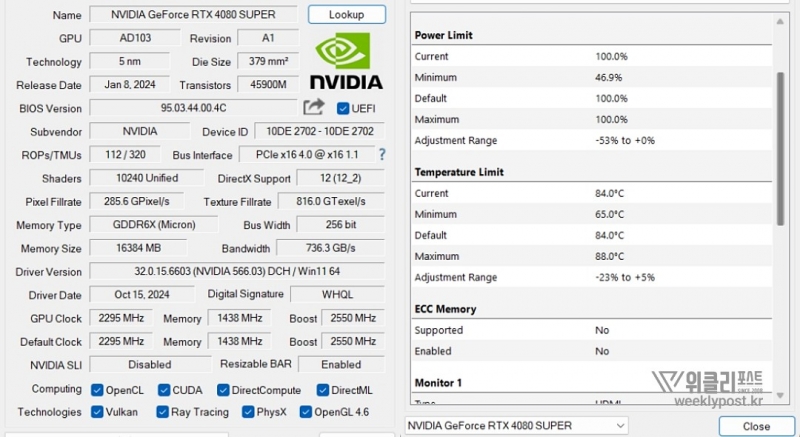This screenshot has width=800, height=437.
Task: Select Temperature Limit Minimum 65.0°C row
Action: [x=592, y=214]
